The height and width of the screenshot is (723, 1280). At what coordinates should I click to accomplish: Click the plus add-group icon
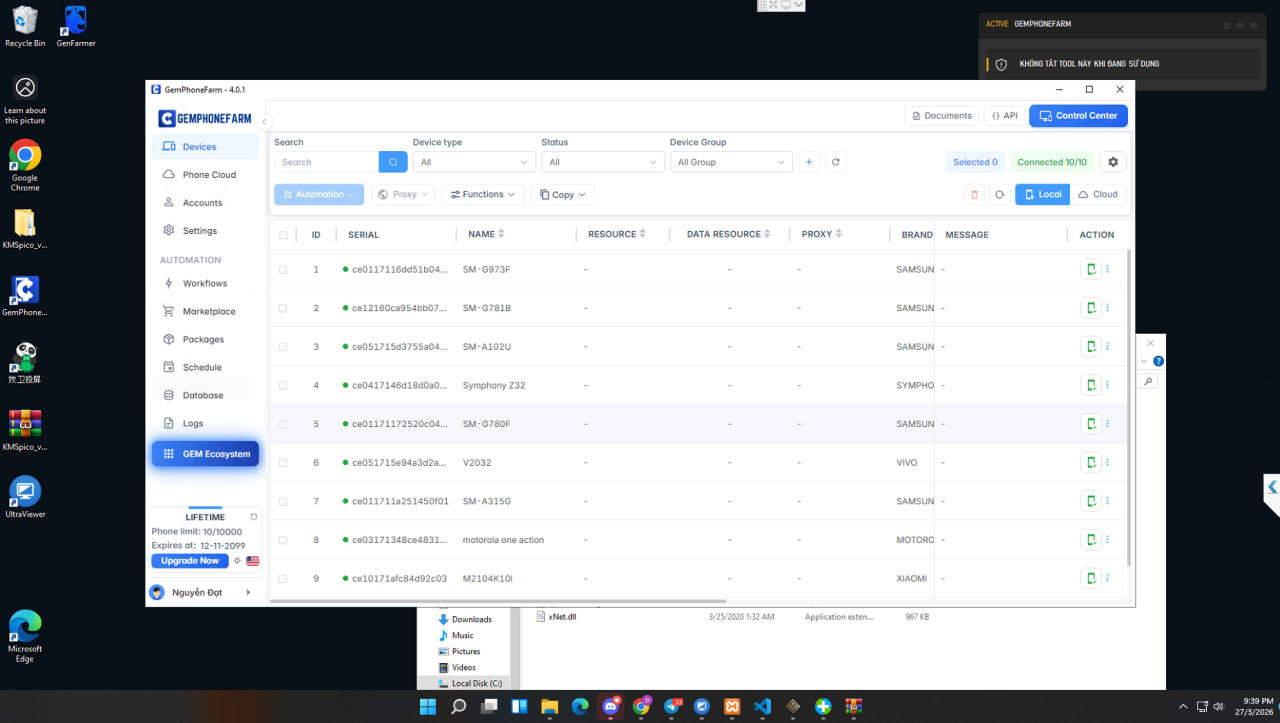pyautogui.click(x=809, y=162)
